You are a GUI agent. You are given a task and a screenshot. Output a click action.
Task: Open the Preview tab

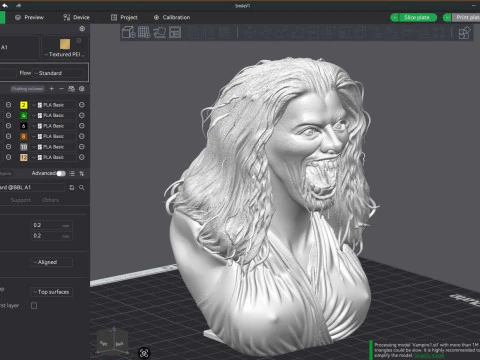pos(30,17)
